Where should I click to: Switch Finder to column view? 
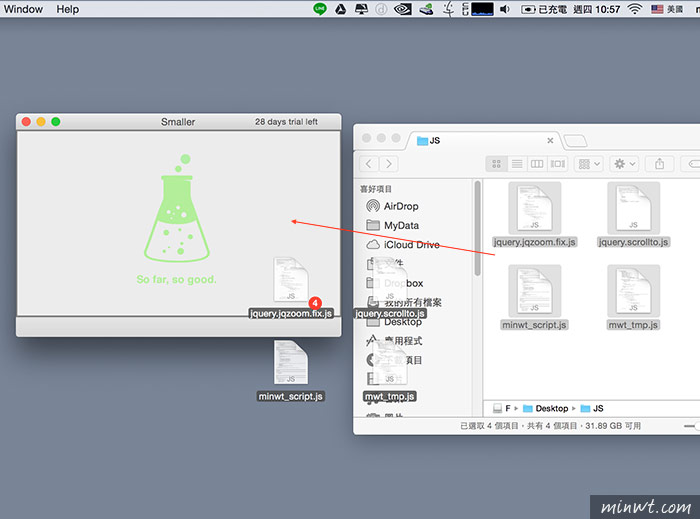pos(537,164)
